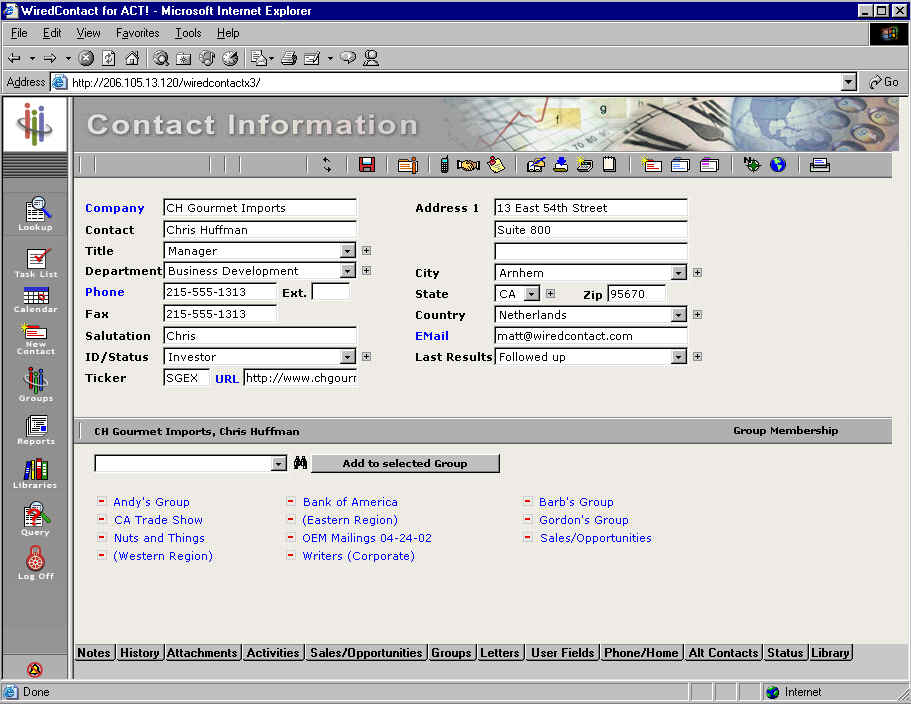Open Groups from the left sidebar
The image size is (911, 704).
(35, 385)
